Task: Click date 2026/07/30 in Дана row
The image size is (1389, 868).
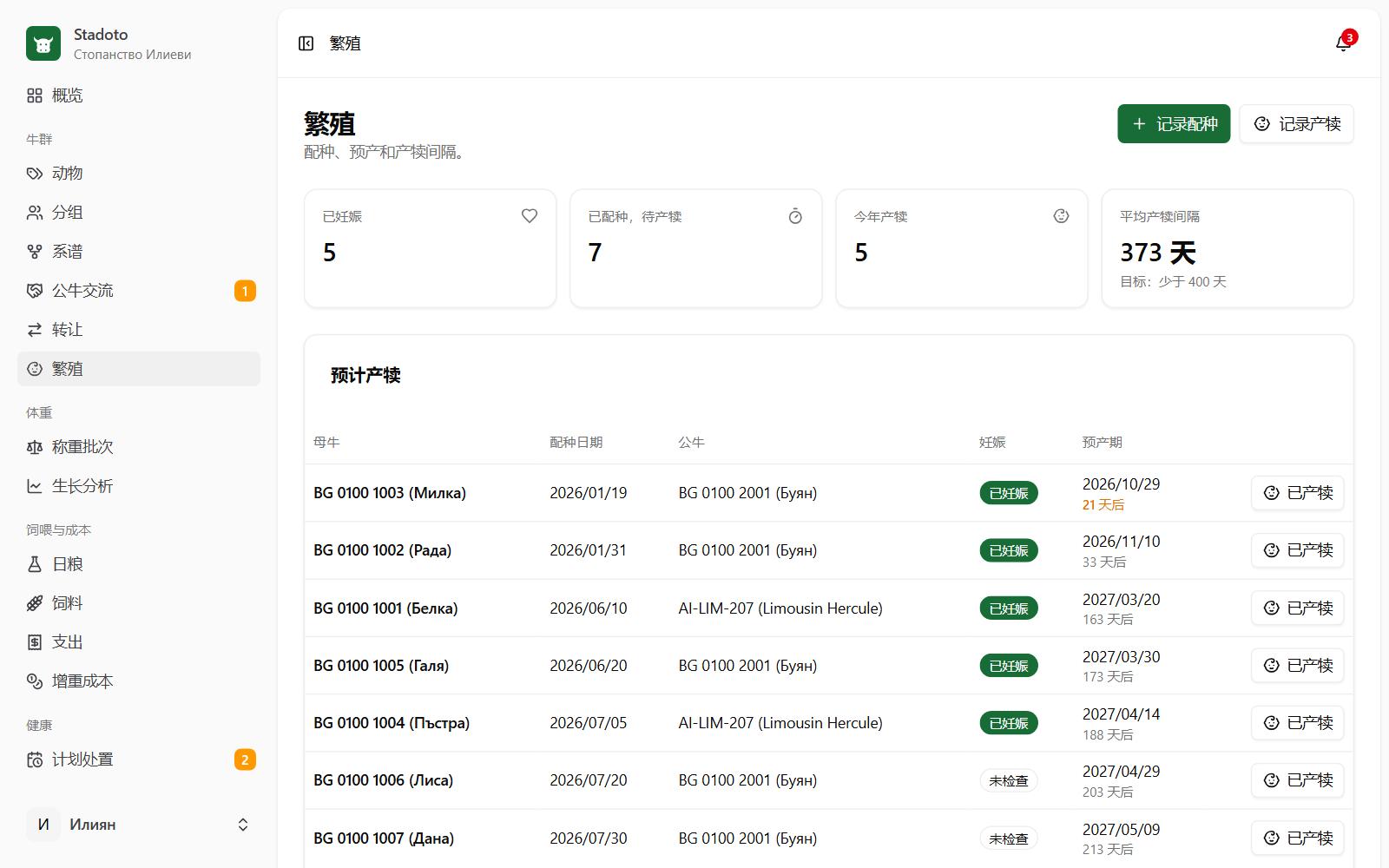Action: pyautogui.click(x=589, y=838)
